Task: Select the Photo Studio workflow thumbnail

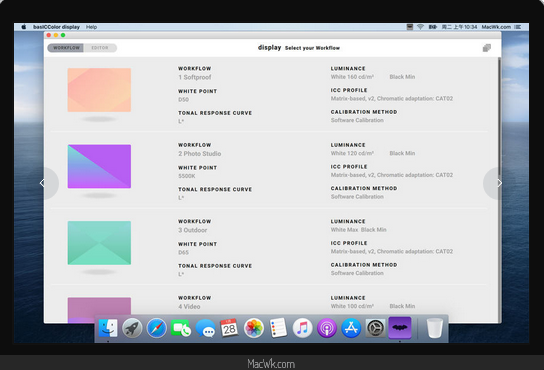Action: 99,166
